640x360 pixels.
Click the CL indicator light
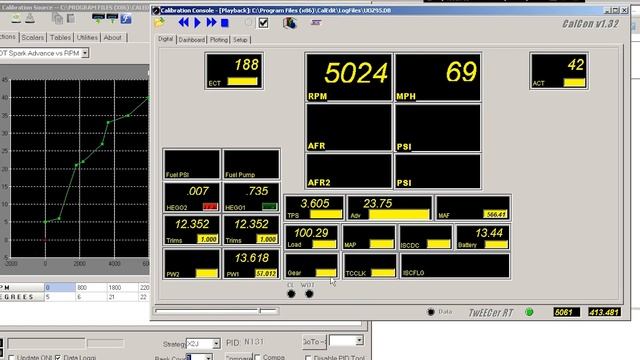291,294
